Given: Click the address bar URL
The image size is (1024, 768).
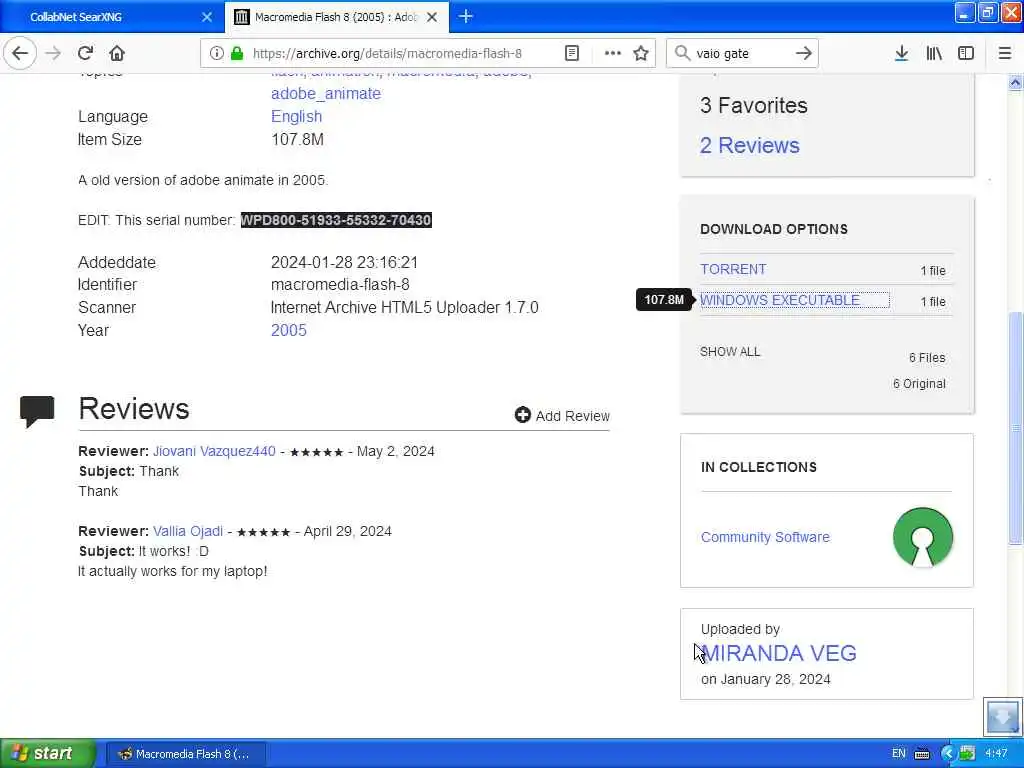Looking at the screenshot, I should [387, 54].
